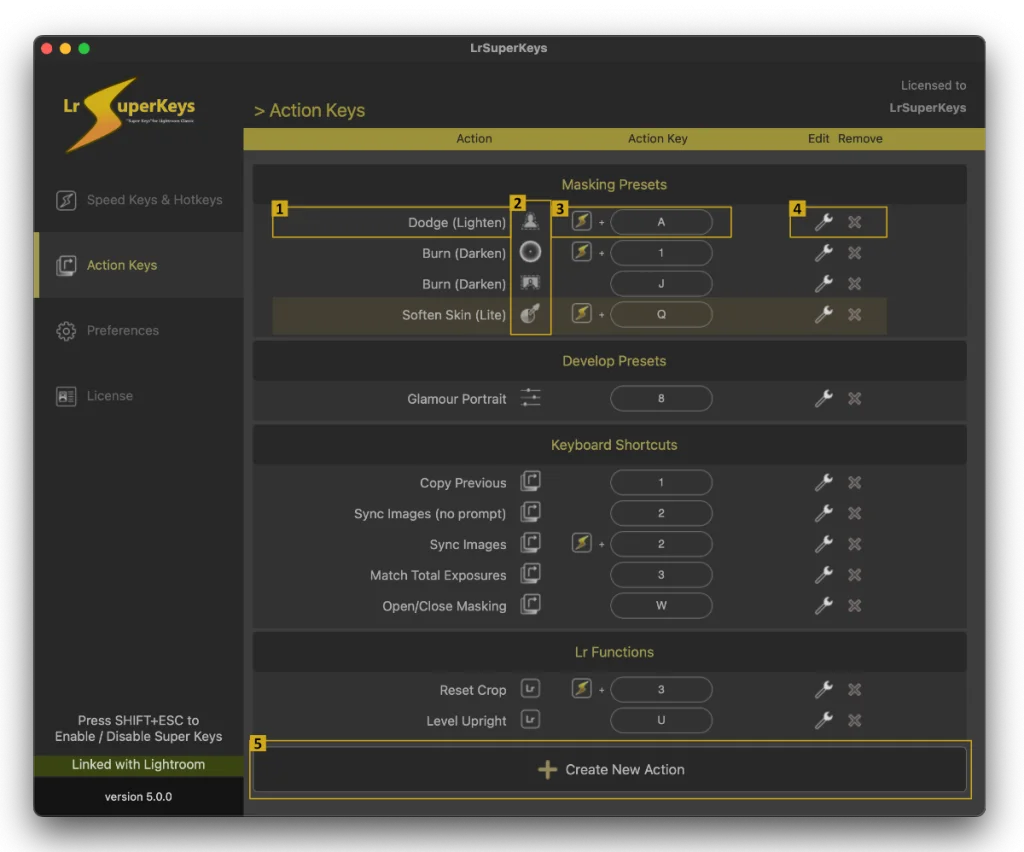Screen dimensions: 1024x852
Task: Click the lightning super key icon for Dodge (Lighten)
Action: 581,221
